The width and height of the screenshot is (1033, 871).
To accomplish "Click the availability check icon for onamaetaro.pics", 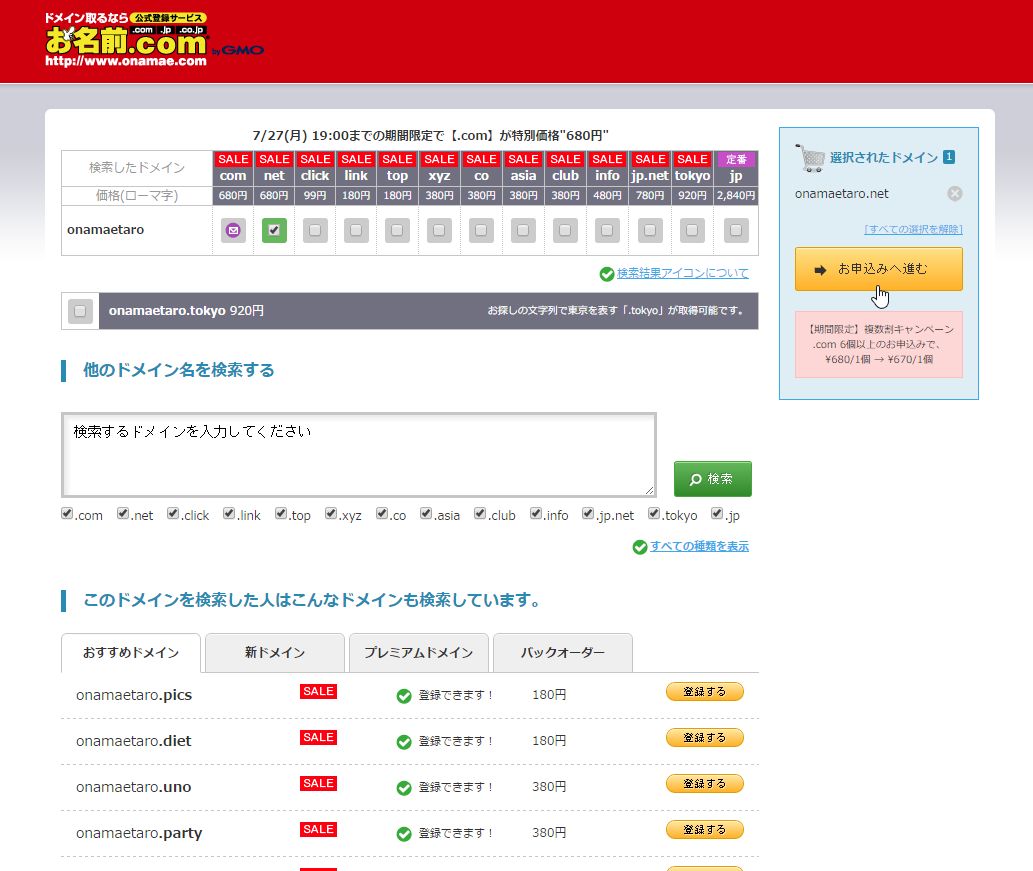I will tap(404, 696).
